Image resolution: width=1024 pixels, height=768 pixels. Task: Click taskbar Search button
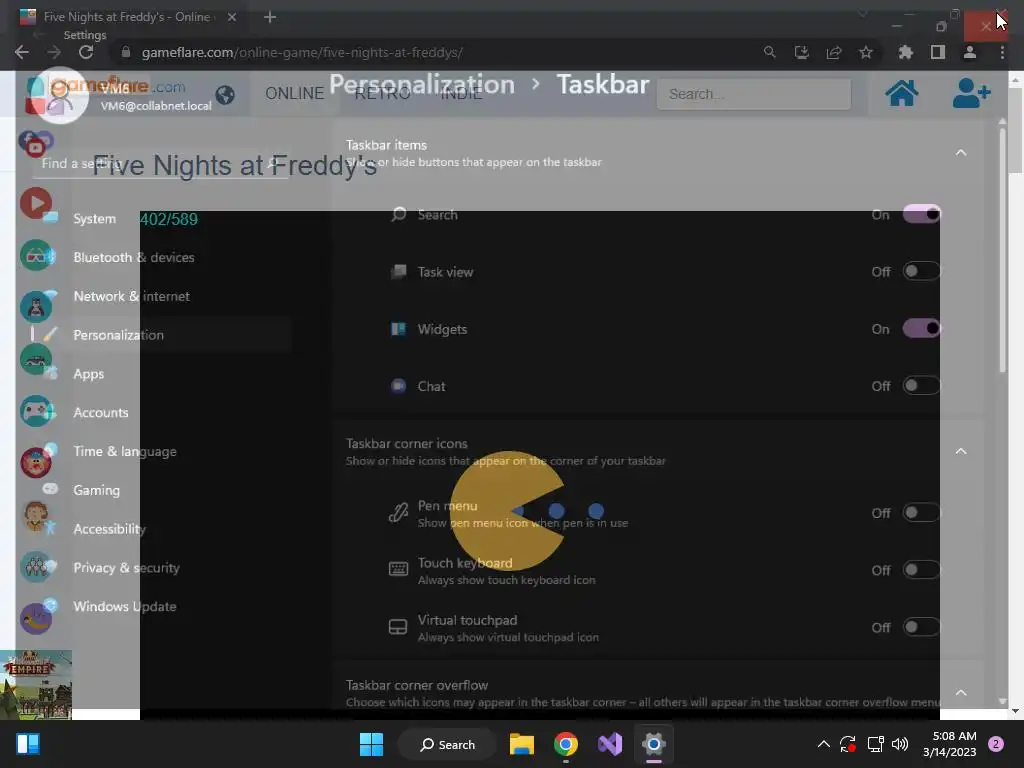click(448, 744)
